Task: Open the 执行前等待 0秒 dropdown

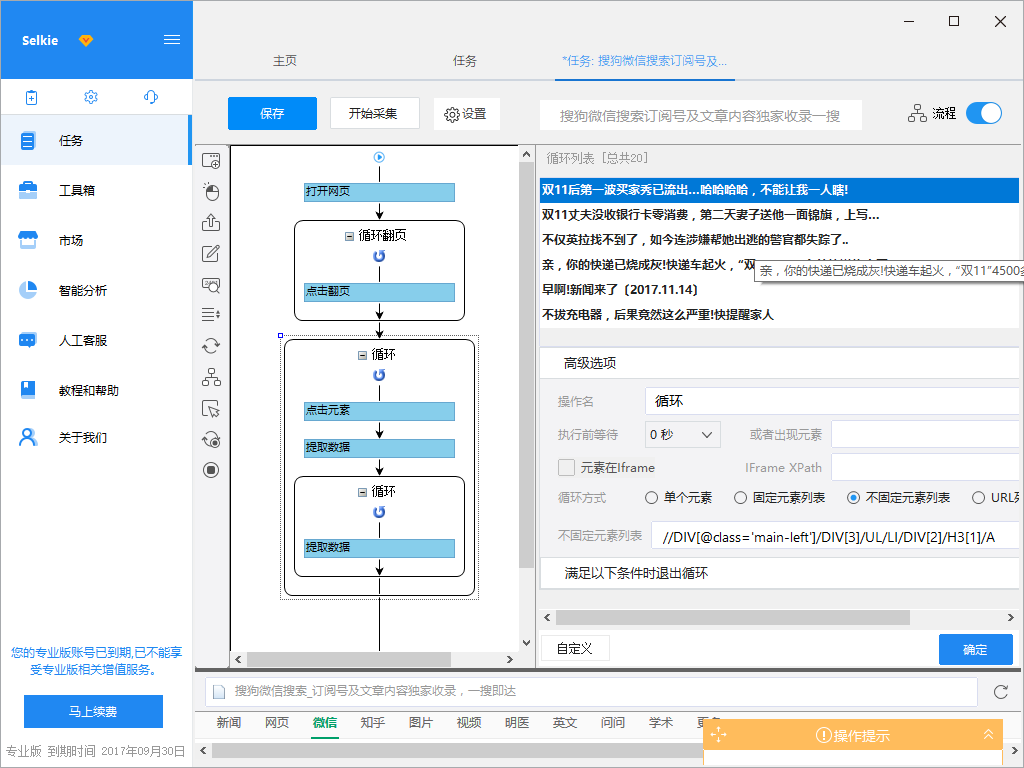Action: point(683,435)
